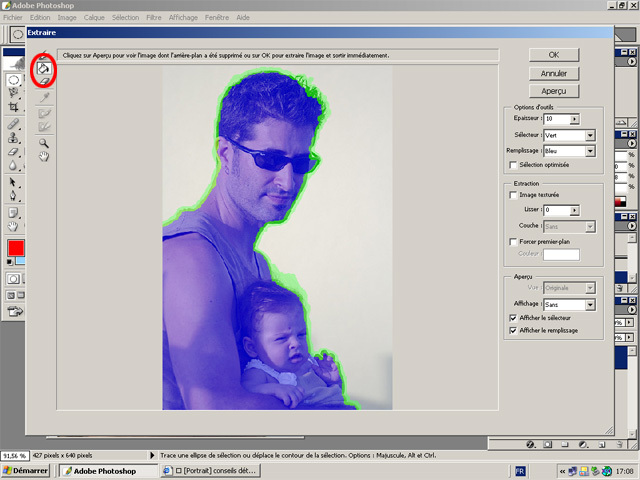The width and height of the screenshot is (640, 480).
Task: Click the Couleur swatch field
Action: click(x=561, y=254)
